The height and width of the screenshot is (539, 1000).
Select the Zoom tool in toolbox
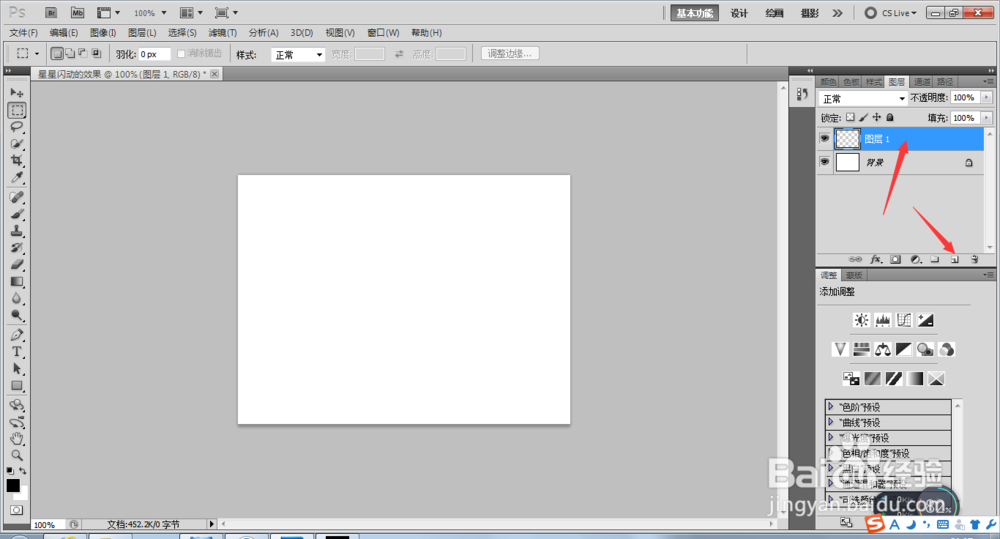(x=17, y=455)
